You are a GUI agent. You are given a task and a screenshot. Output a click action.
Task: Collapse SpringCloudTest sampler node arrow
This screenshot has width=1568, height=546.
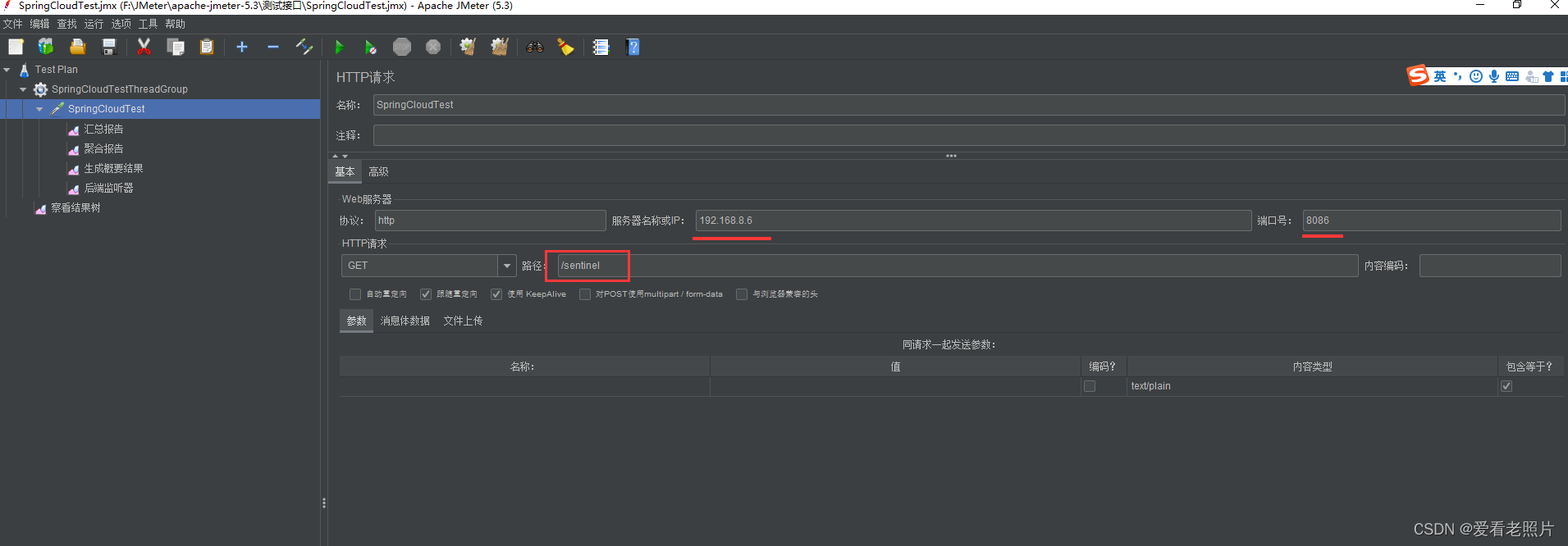click(x=39, y=109)
